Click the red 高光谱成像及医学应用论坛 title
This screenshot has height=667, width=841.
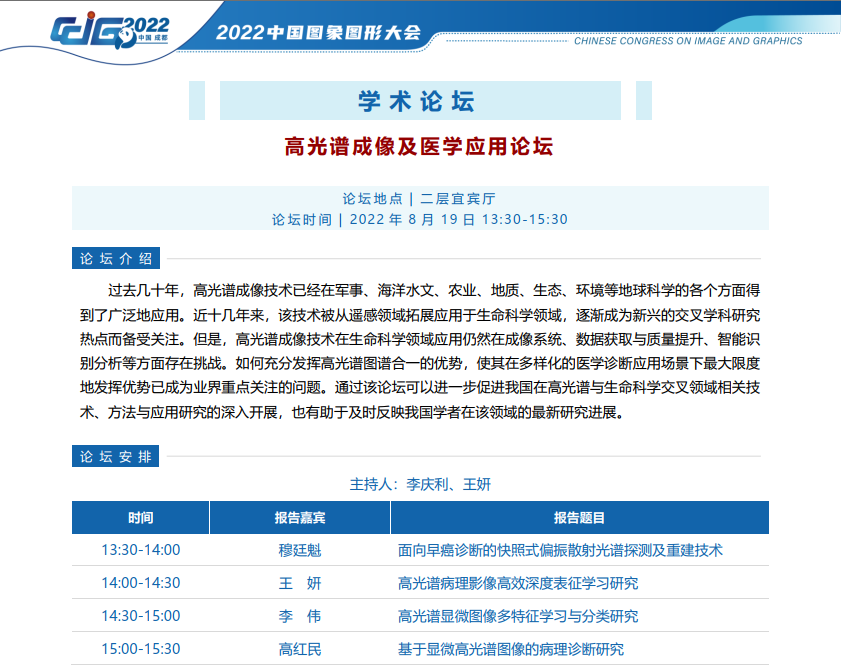(419, 147)
